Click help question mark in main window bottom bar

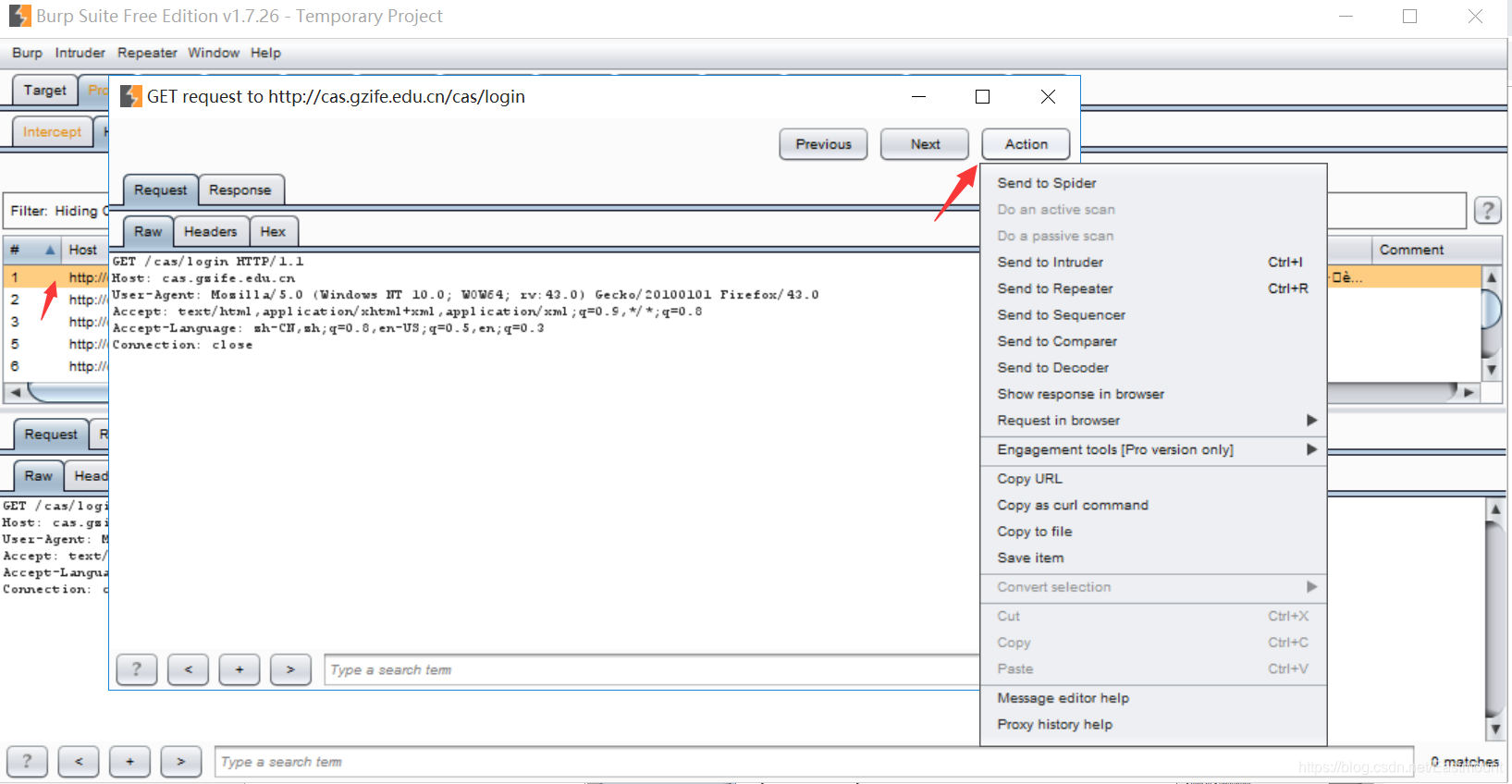[27, 762]
